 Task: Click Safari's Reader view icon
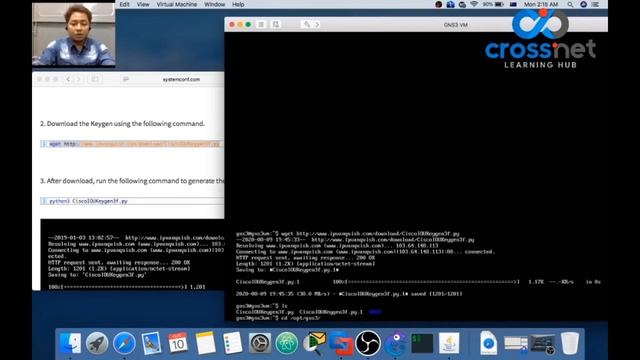pos(126,79)
